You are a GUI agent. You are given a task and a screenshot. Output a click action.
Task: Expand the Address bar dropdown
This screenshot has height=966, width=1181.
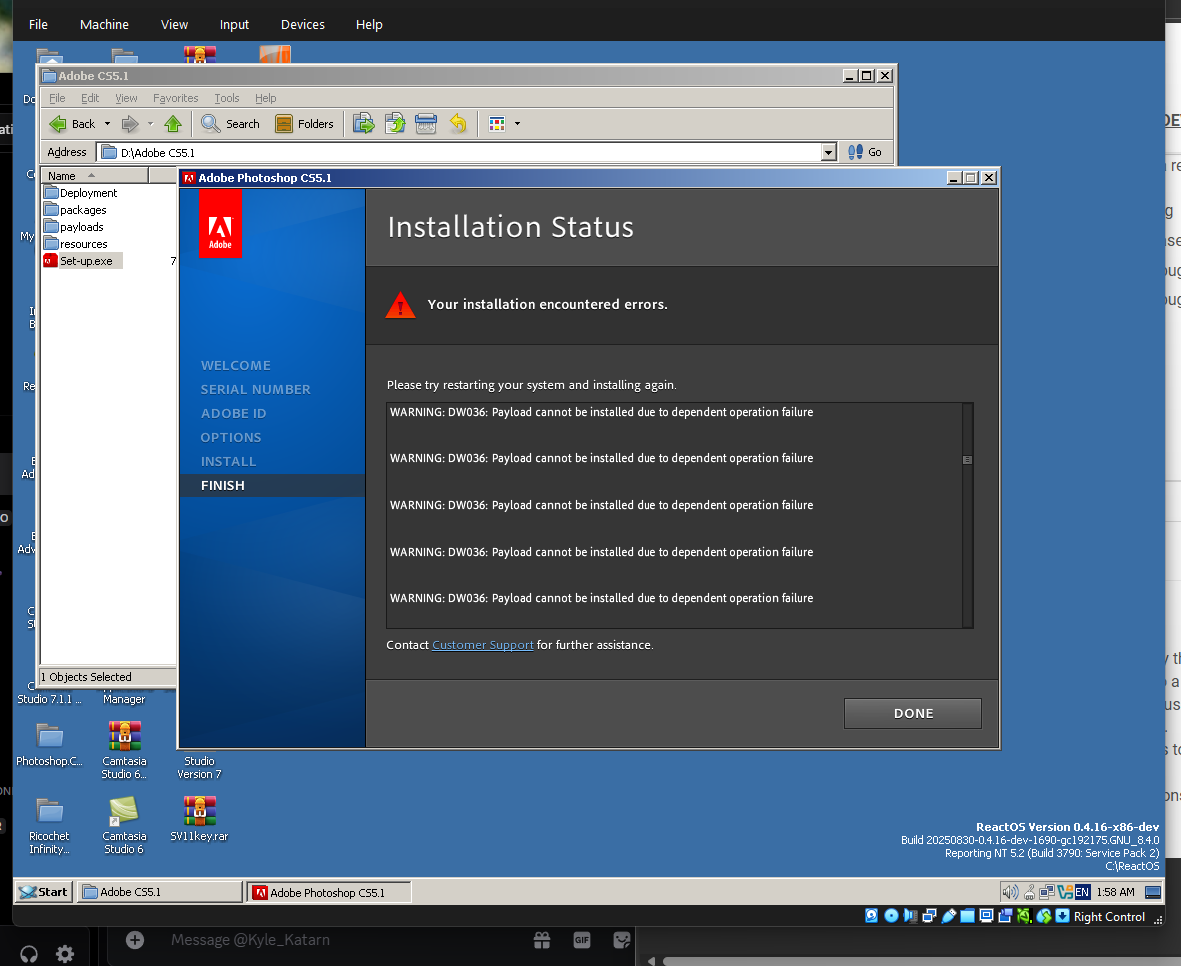tap(829, 152)
